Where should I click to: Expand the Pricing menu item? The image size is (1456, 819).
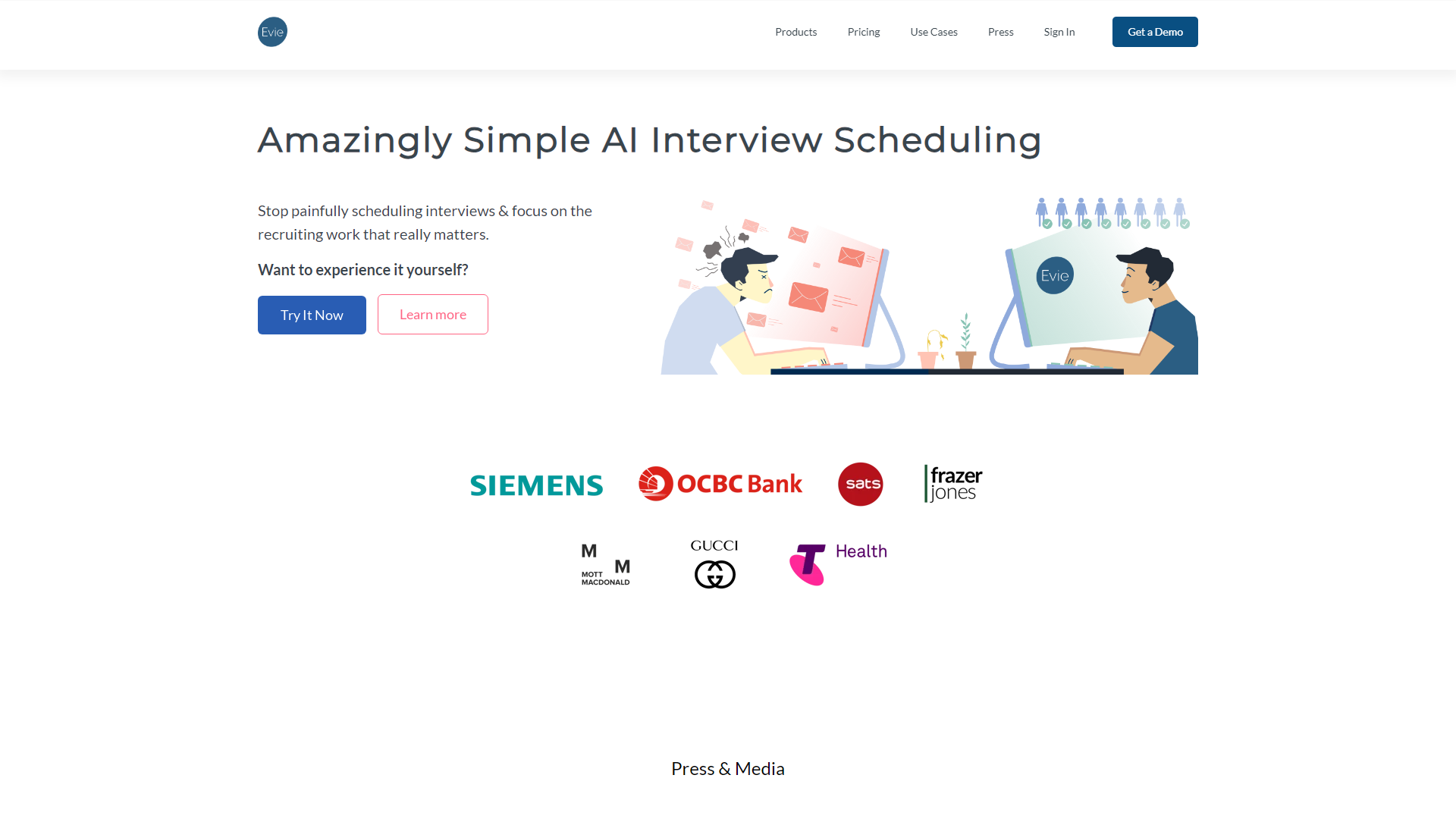862,32
